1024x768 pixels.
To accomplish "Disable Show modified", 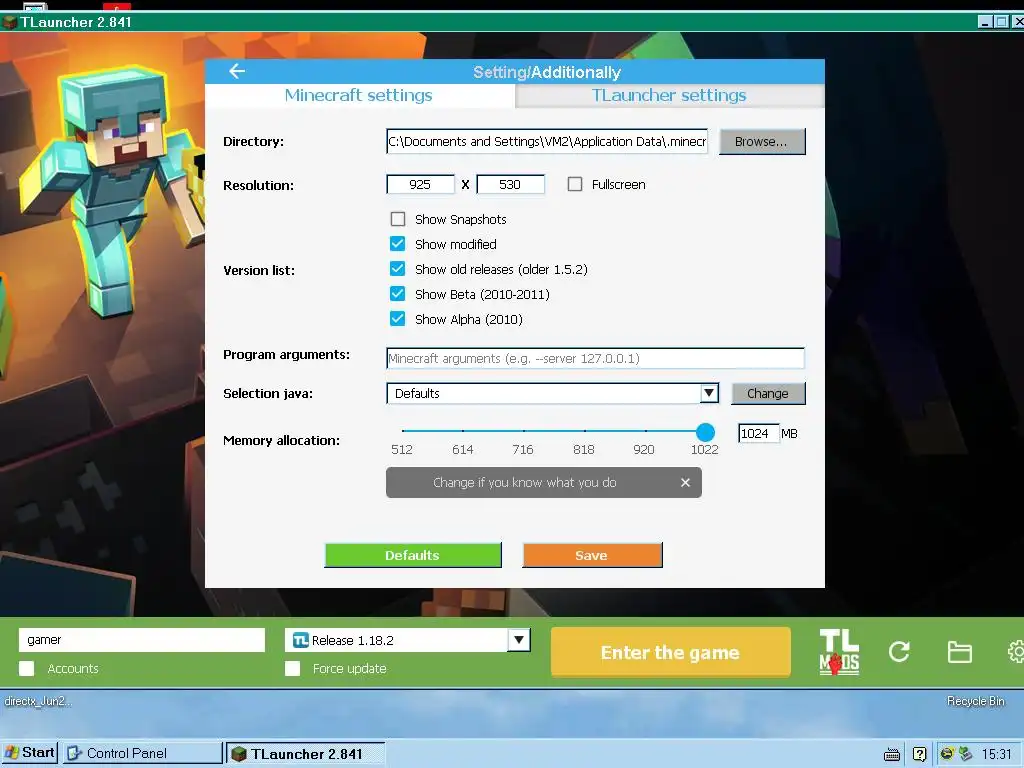I will tap(398, 244).
